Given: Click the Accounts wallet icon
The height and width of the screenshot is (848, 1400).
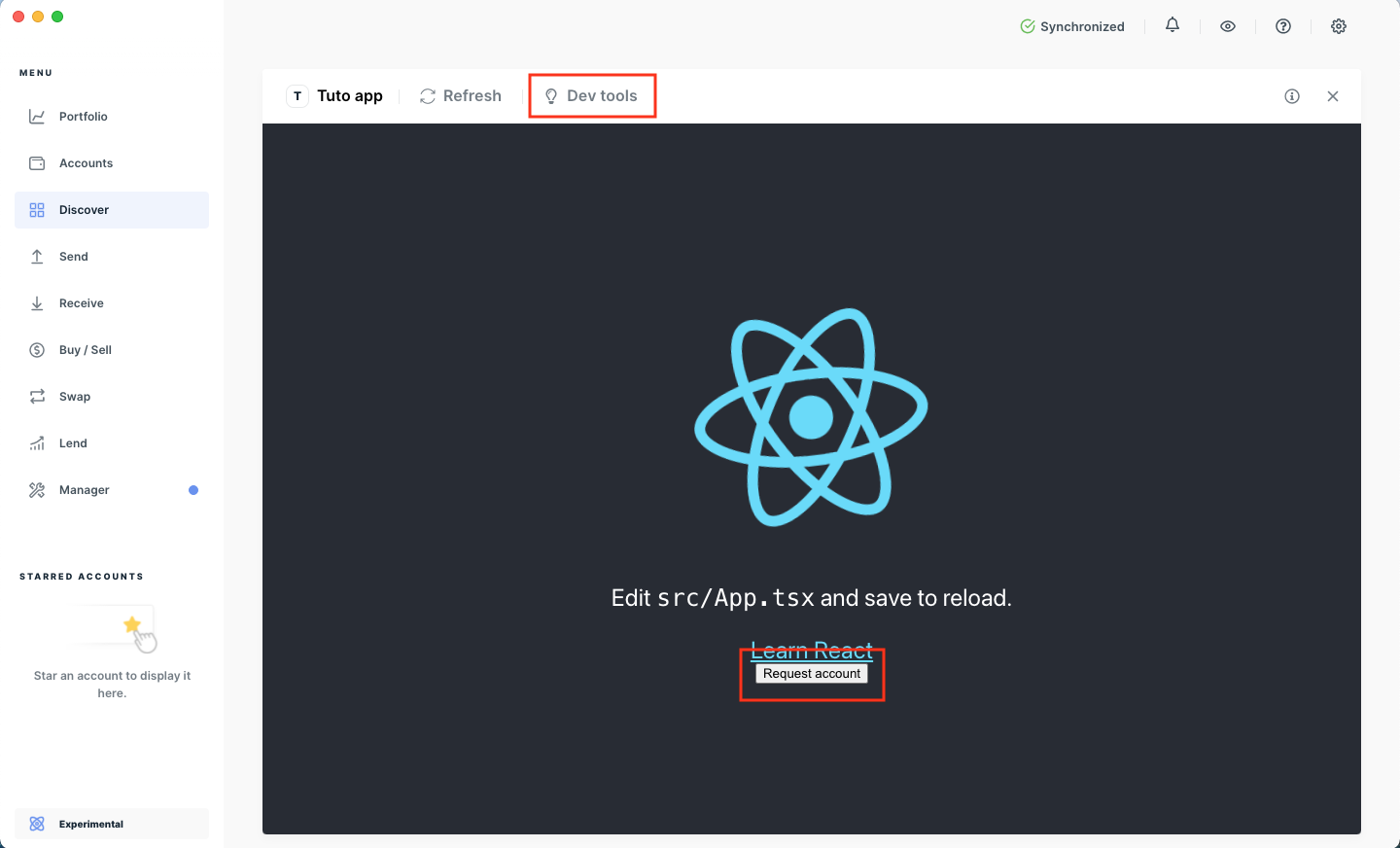Looking at the screenshot, I should 37,163.
